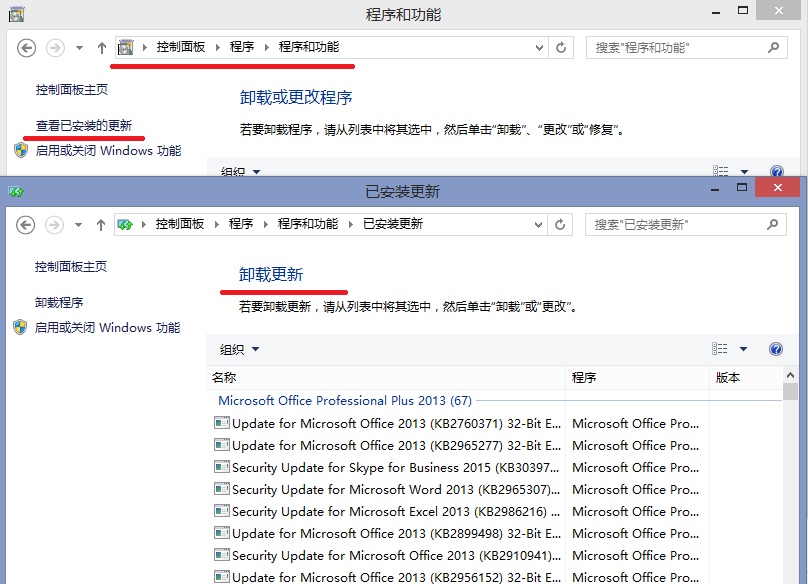Click the view icon in 已安装更新 window
Viewport: 808px width, 584px height.
(719, 349)
